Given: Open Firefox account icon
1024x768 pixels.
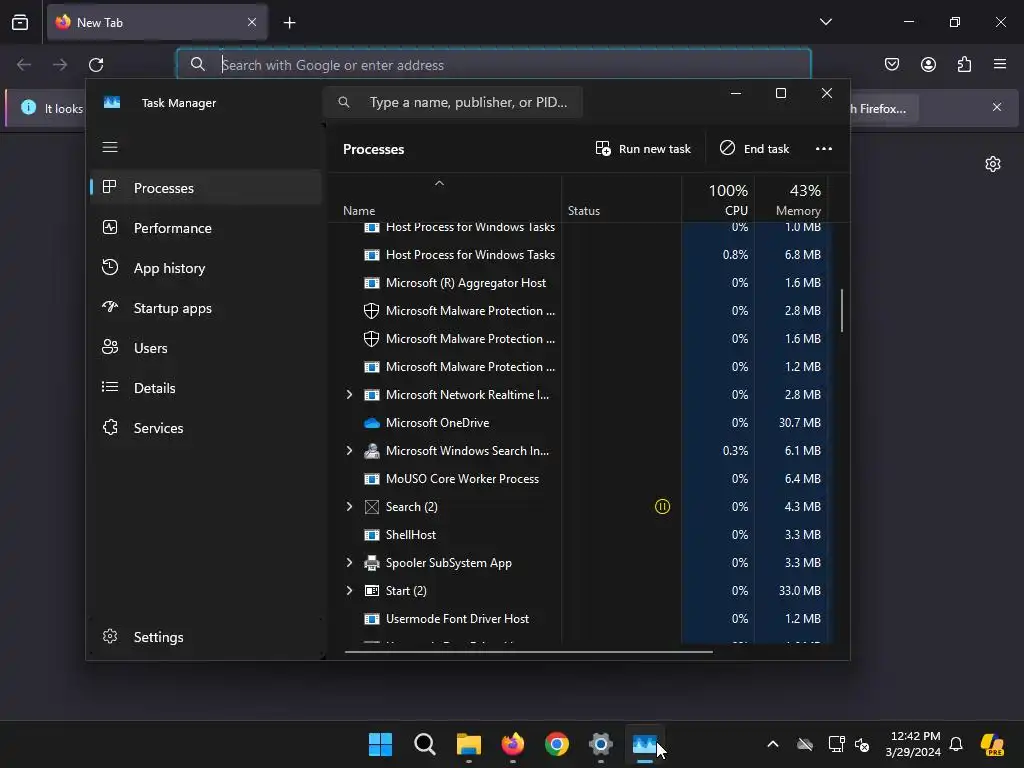Looking at the screenshot, I should [x=928, y=65].
